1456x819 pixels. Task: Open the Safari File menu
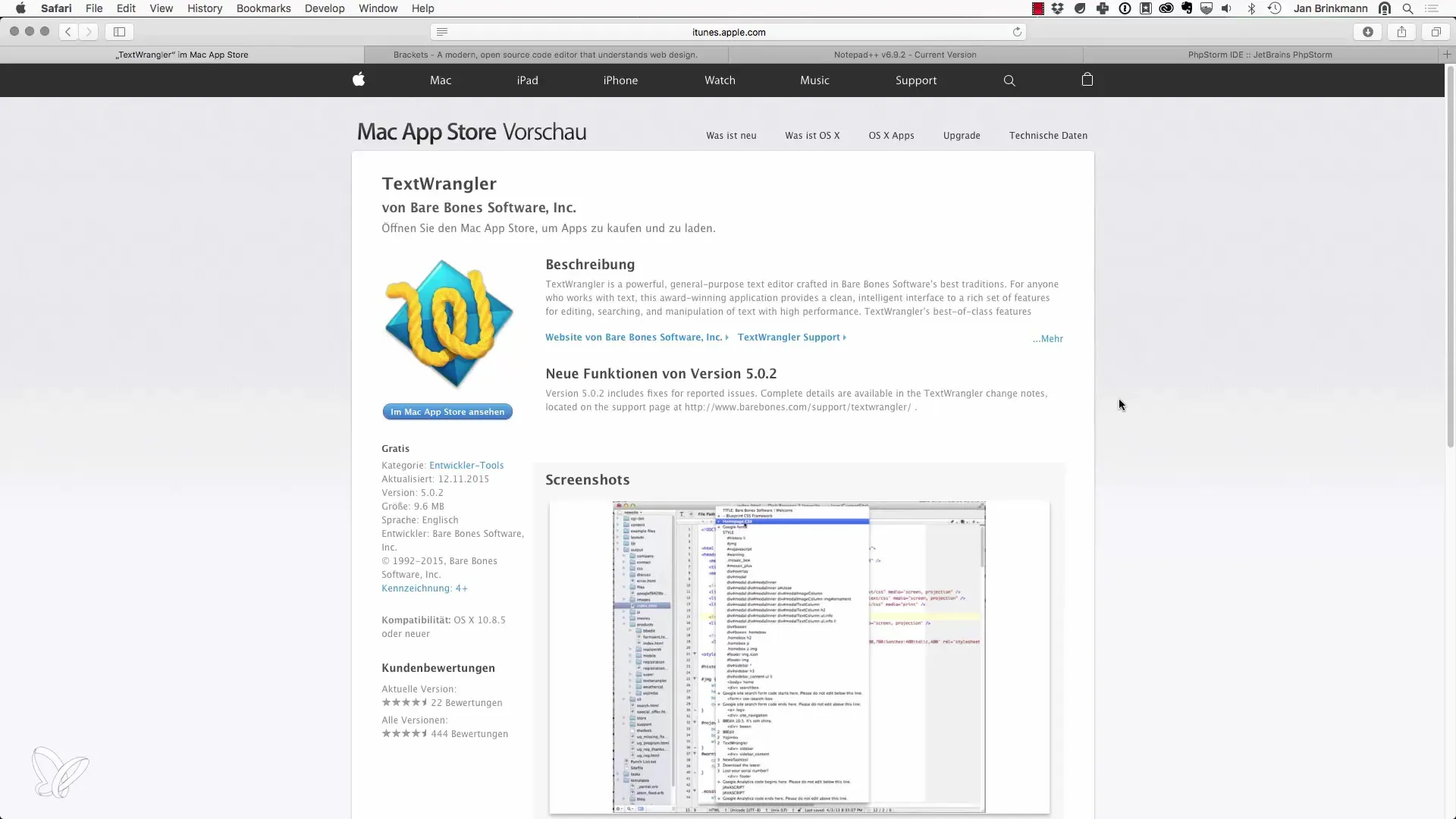point(94,8)
